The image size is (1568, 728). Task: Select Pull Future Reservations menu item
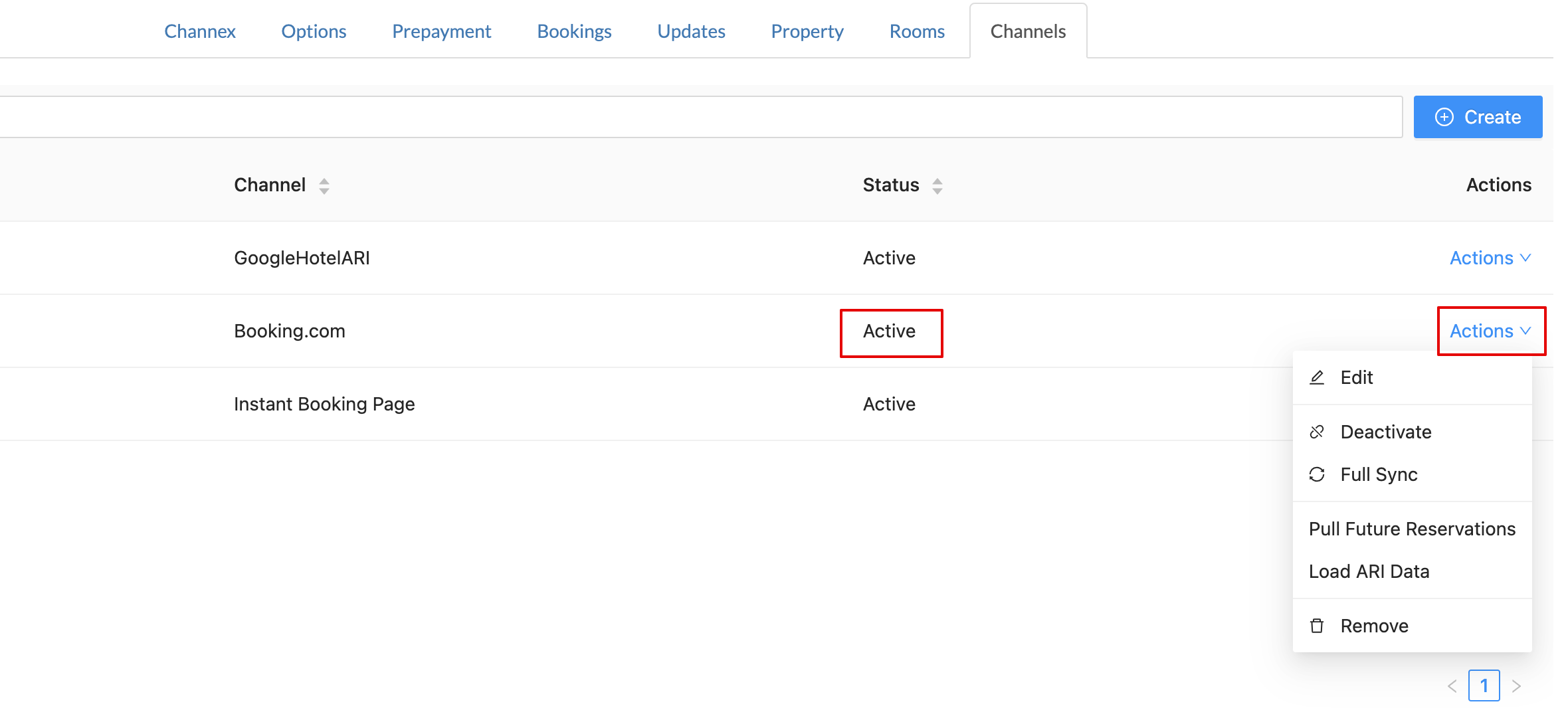click(x=1412, y=529)
